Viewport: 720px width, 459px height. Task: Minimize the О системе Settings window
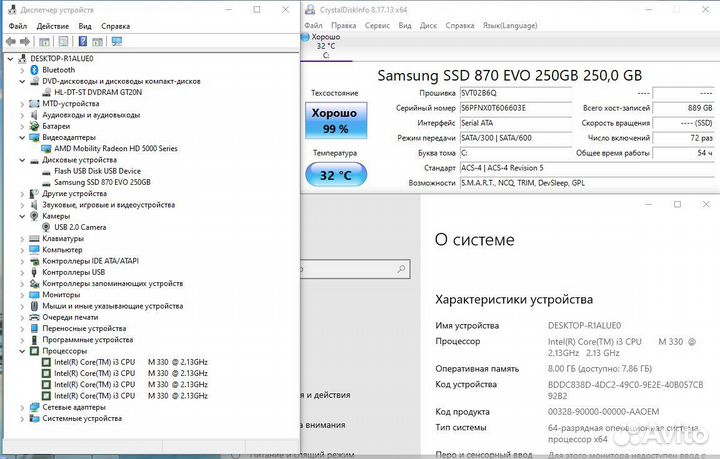coord(648,204)
